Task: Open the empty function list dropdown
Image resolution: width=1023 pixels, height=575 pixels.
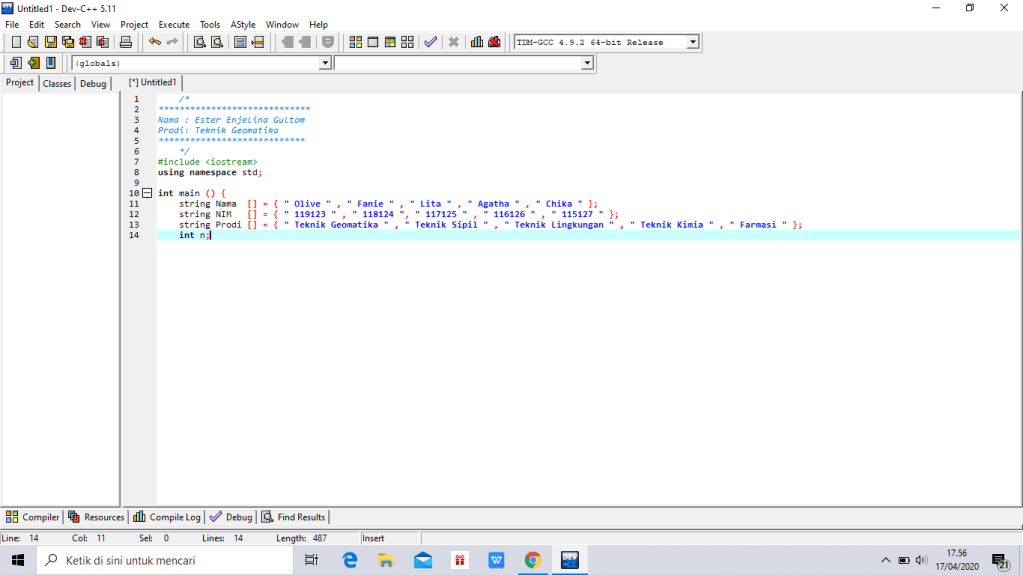Action: pos(587,63)
